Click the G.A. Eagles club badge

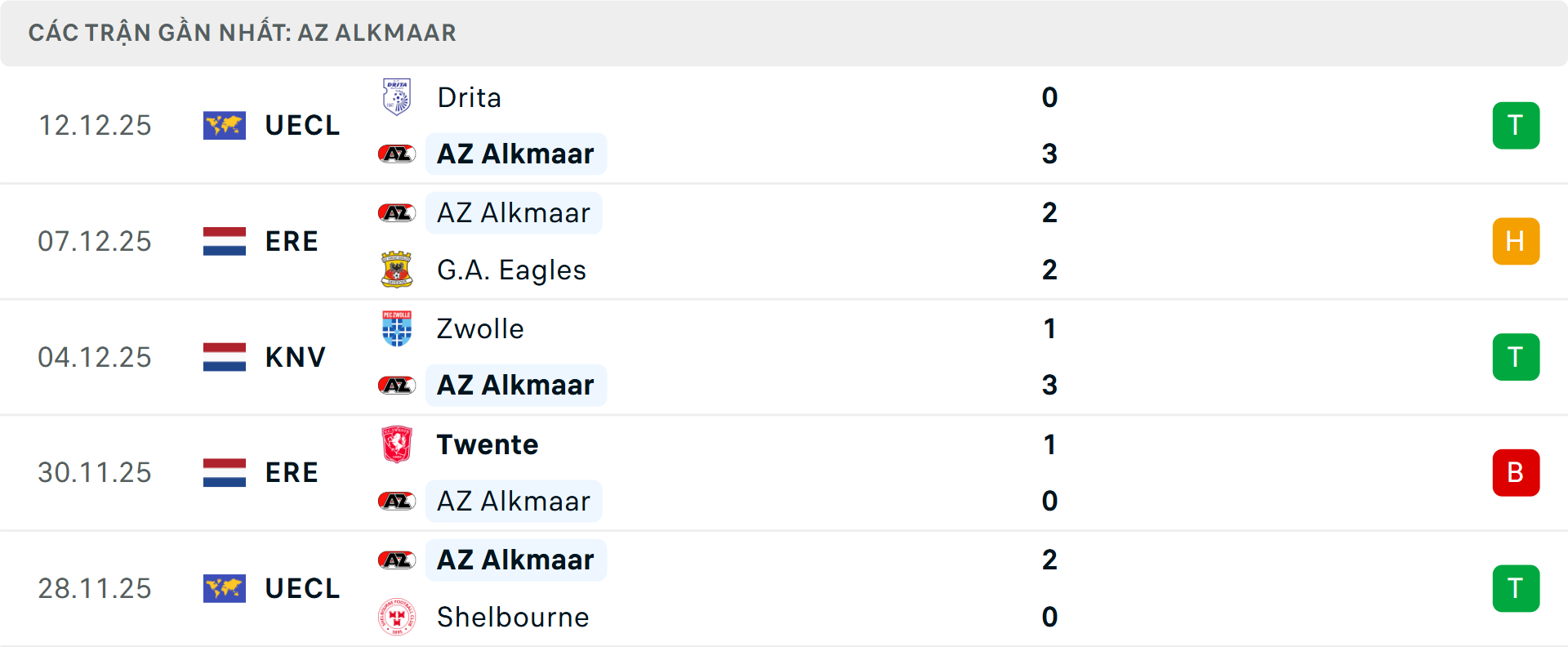click(396, 270)
